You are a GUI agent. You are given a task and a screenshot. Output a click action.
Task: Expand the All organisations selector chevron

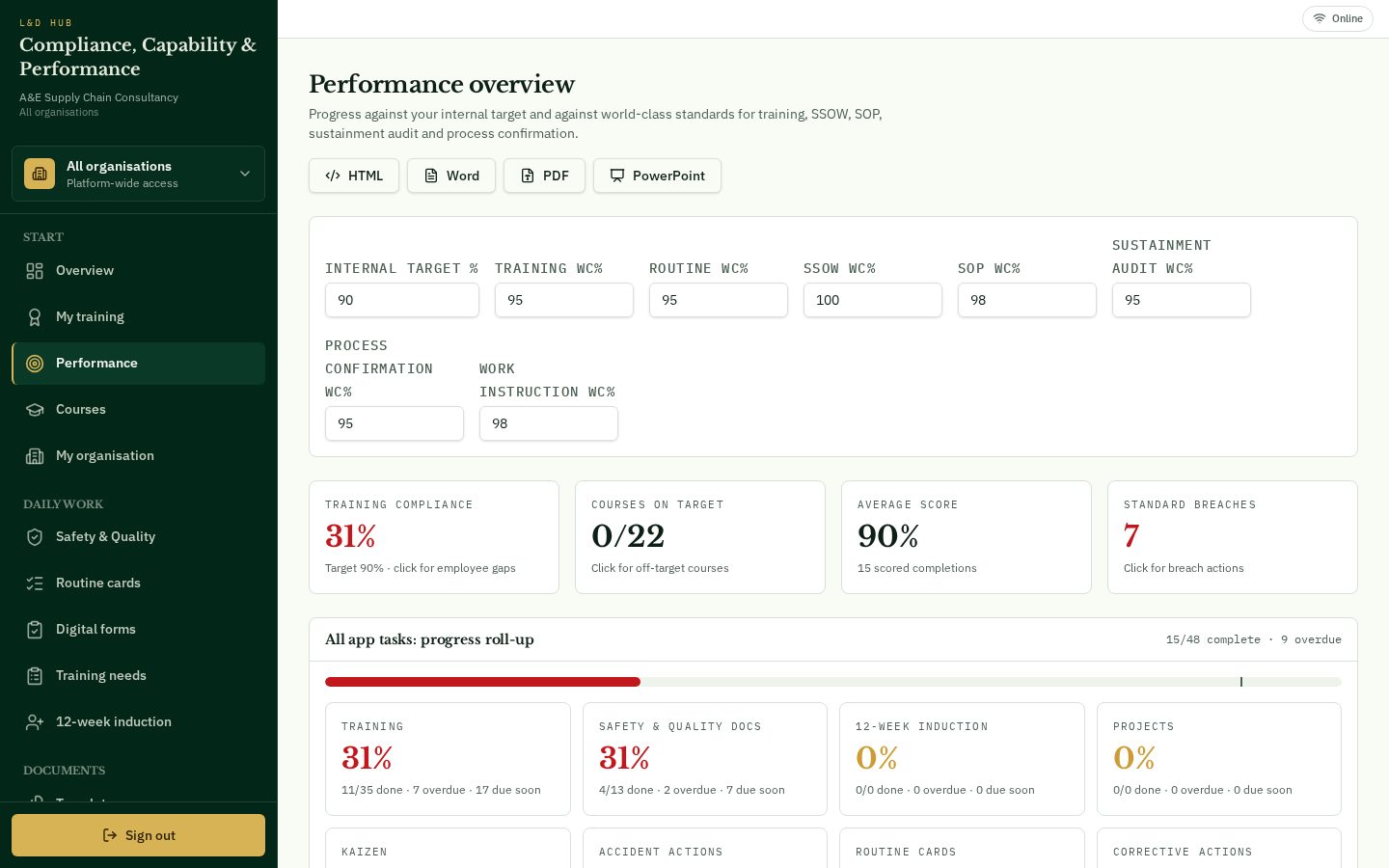(245, 174)
